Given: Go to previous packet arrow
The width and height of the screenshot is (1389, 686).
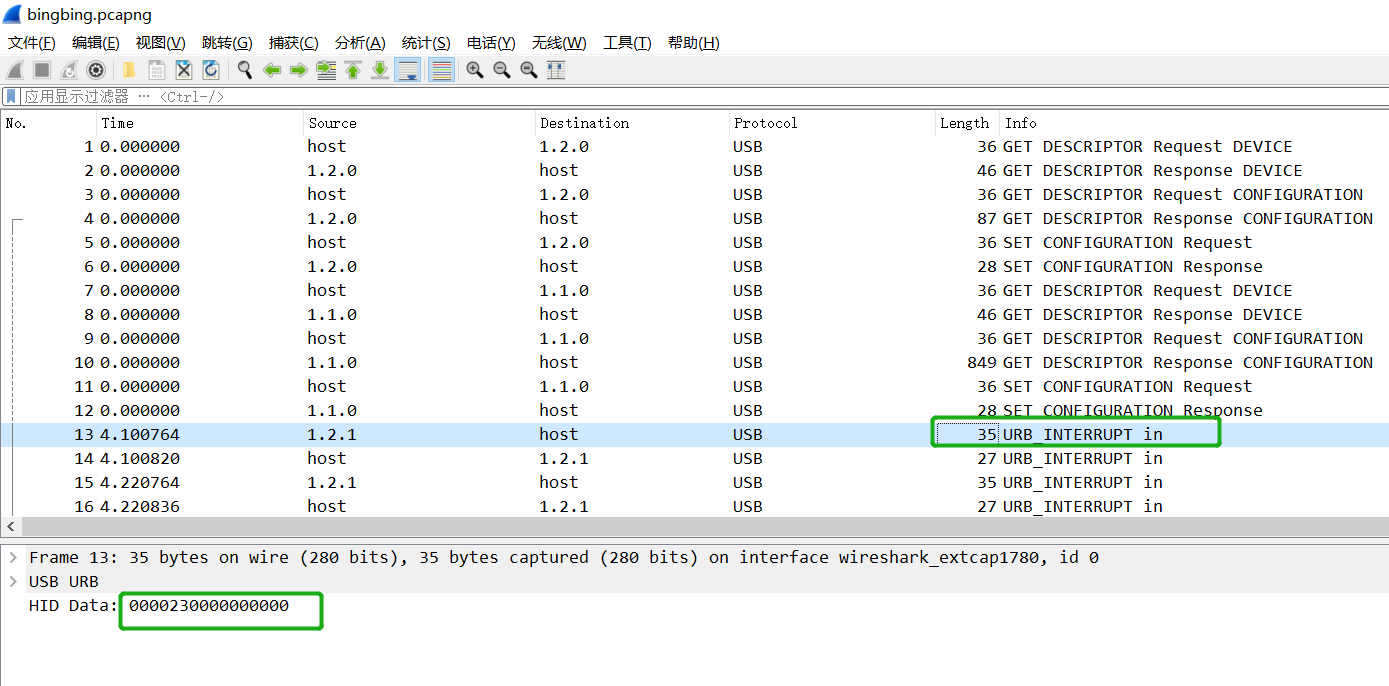Looking at the screenshot, I should point(271,70).
